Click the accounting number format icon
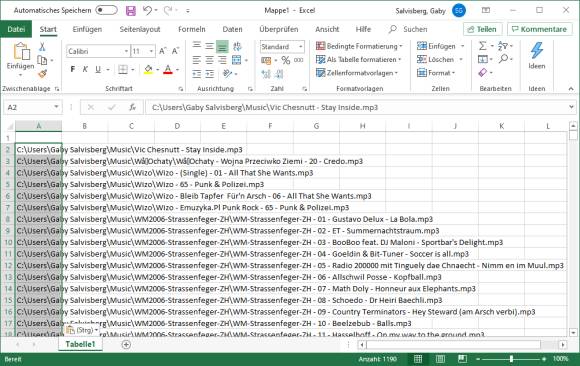The image size is (580, 366). point(266,60)
